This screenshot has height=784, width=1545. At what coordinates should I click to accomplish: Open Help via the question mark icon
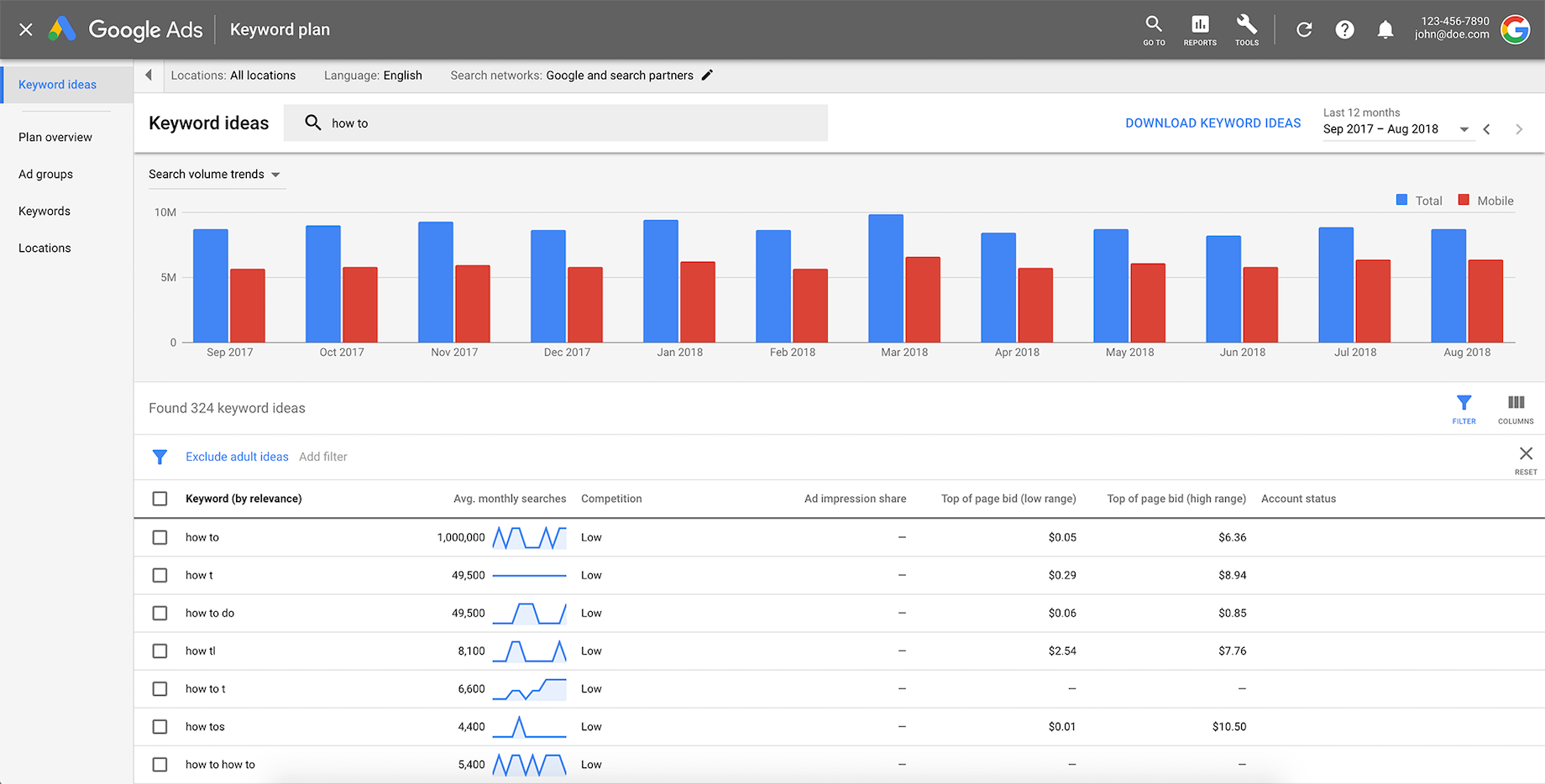(x=1344, y=29)
